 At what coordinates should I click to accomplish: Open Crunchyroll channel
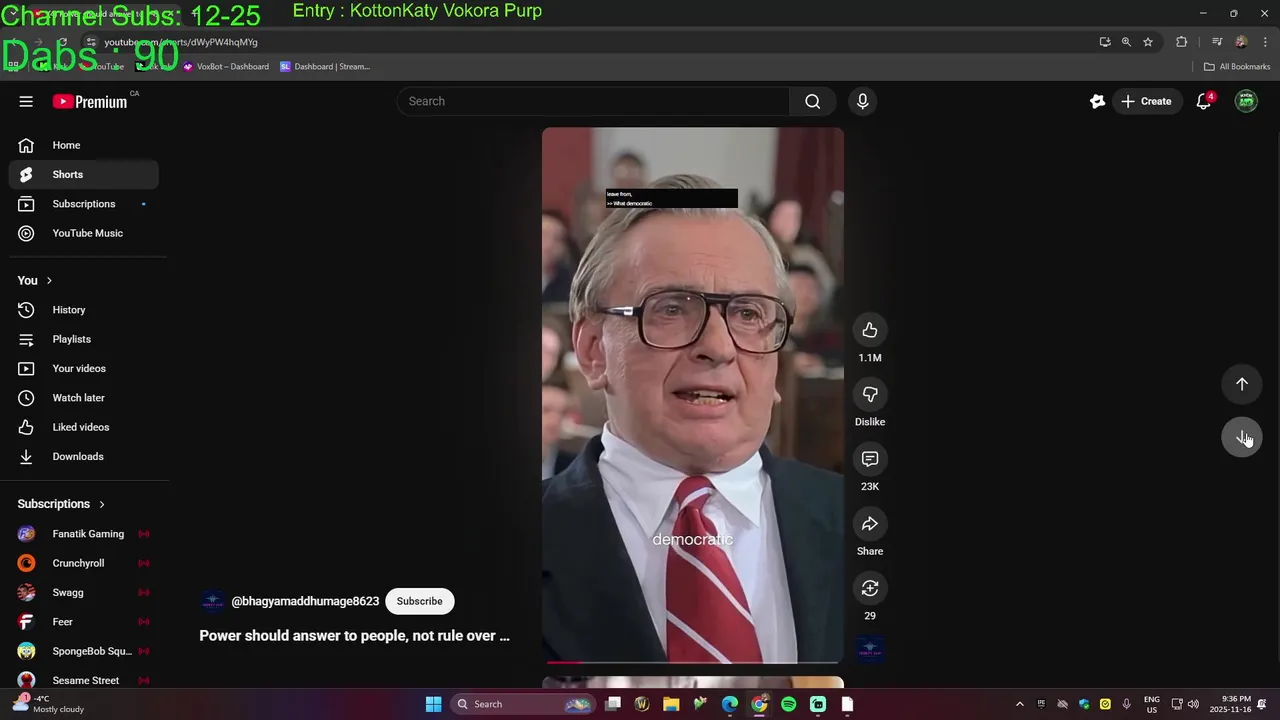[84, 563]
